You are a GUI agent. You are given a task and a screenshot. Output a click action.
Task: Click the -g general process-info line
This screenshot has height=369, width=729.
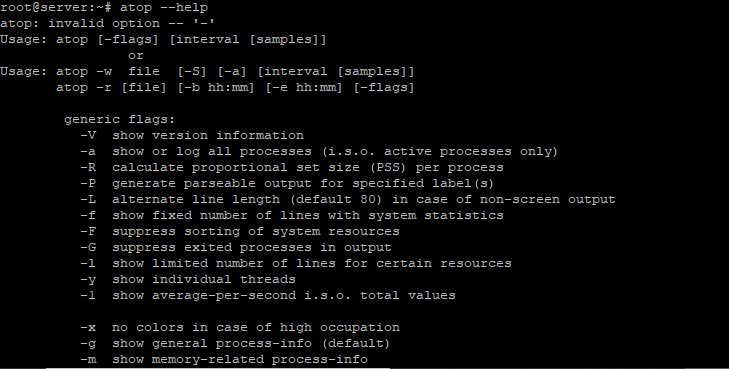(235, 343)
